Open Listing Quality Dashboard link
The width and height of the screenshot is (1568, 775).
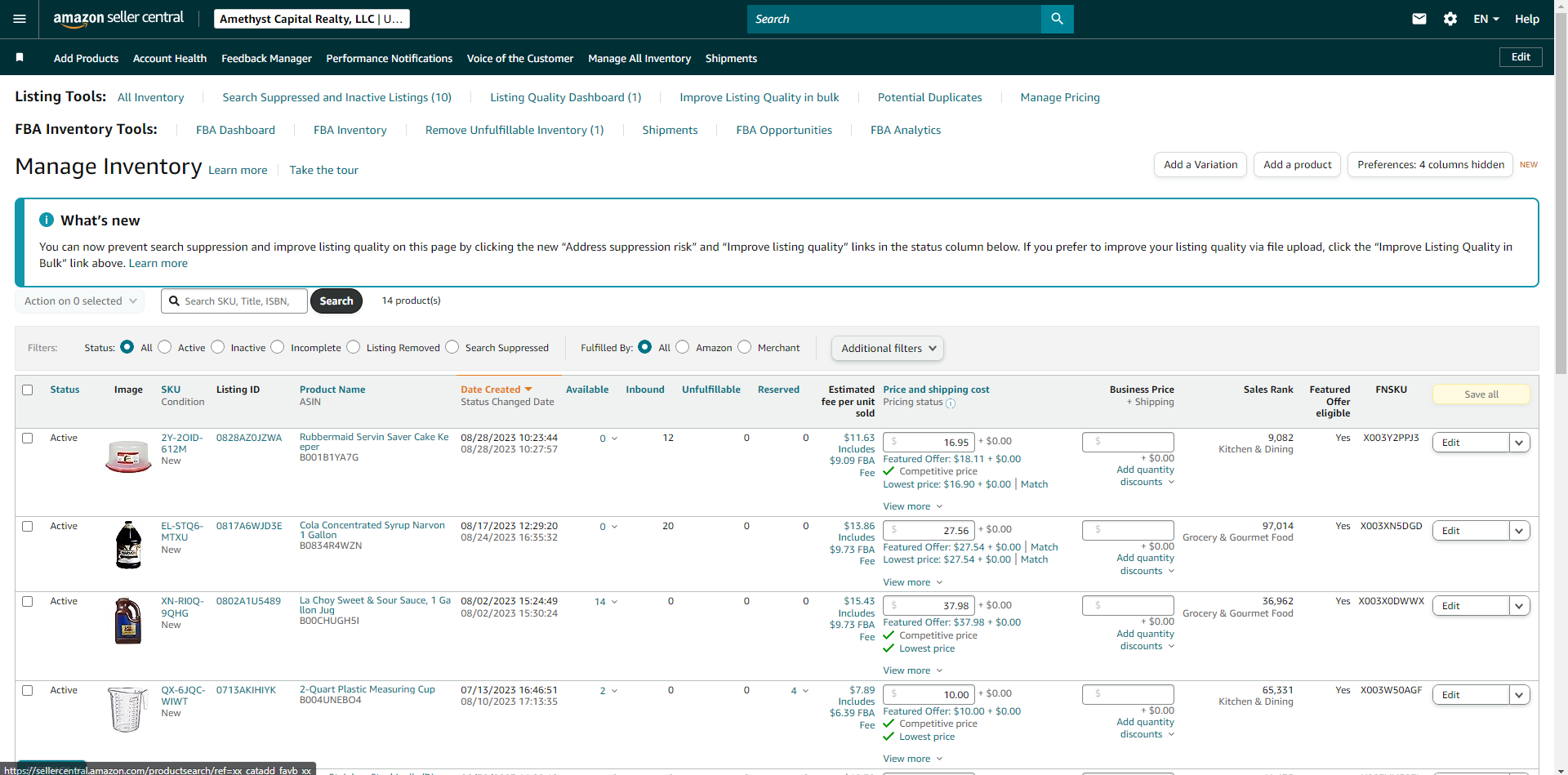point(566,97)
